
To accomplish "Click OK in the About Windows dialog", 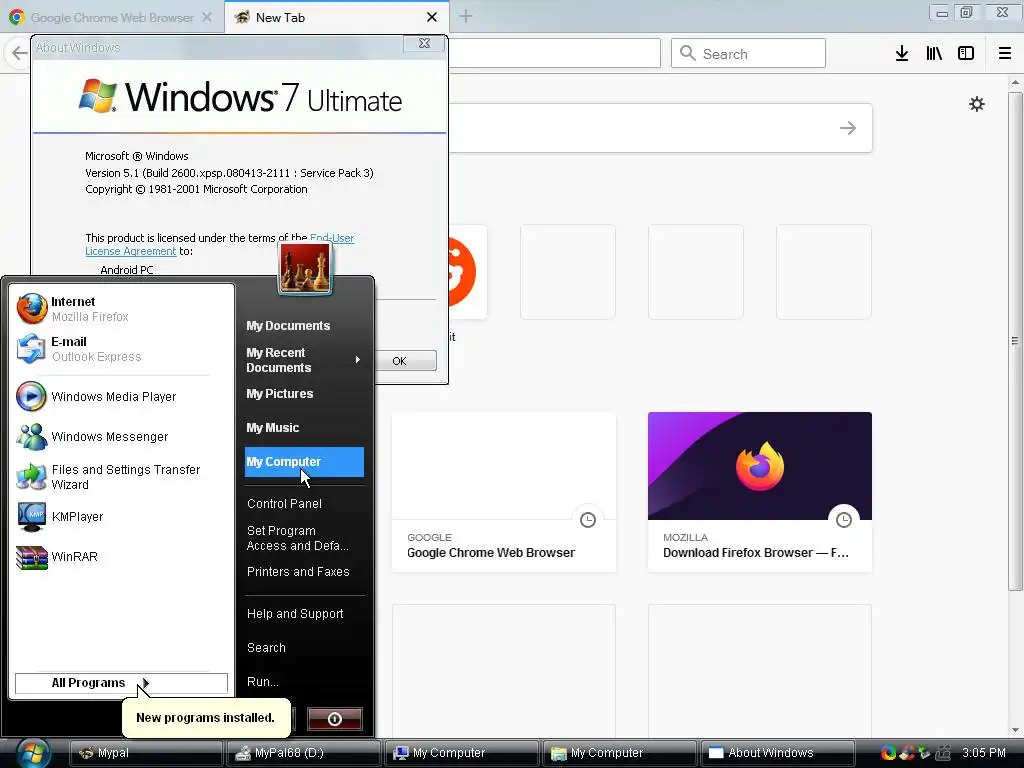I will point(406,360).
